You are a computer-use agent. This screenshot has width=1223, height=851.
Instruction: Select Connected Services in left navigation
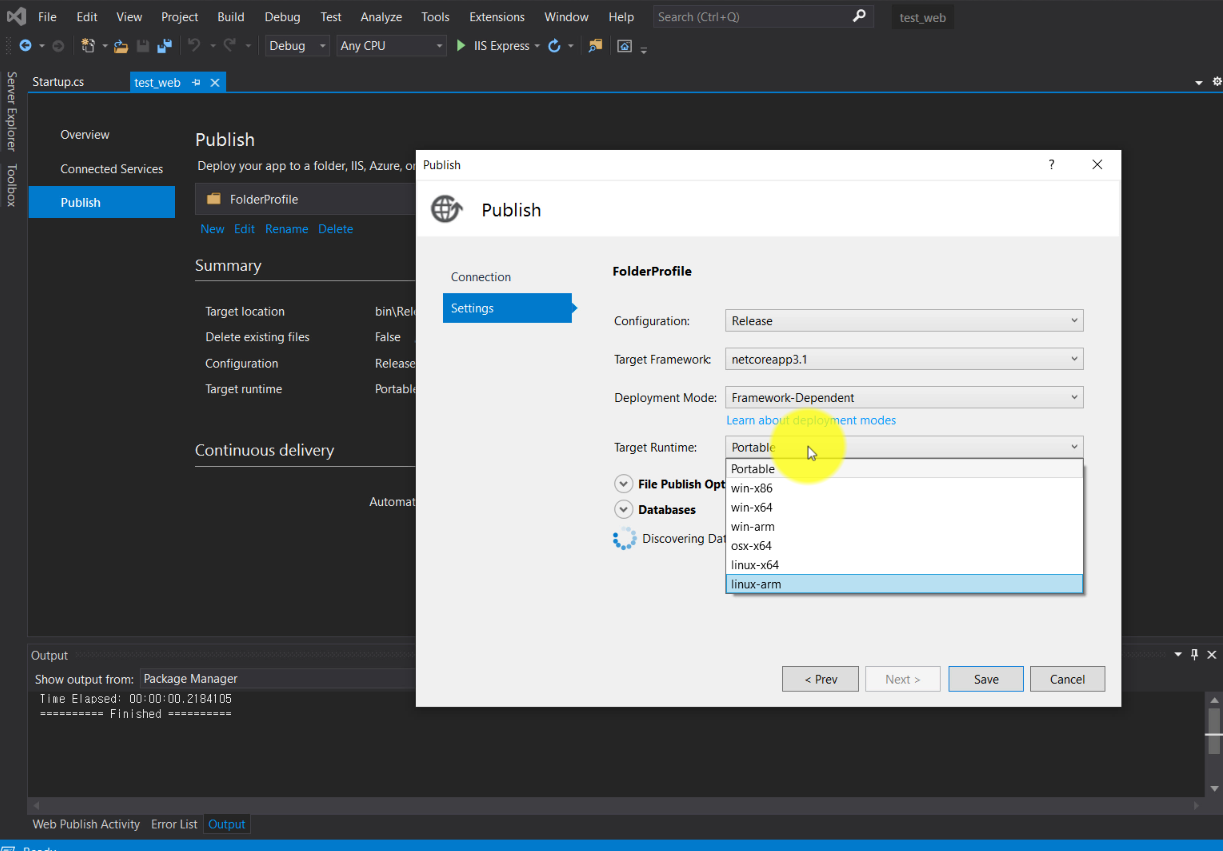click(x=111, y=169)
